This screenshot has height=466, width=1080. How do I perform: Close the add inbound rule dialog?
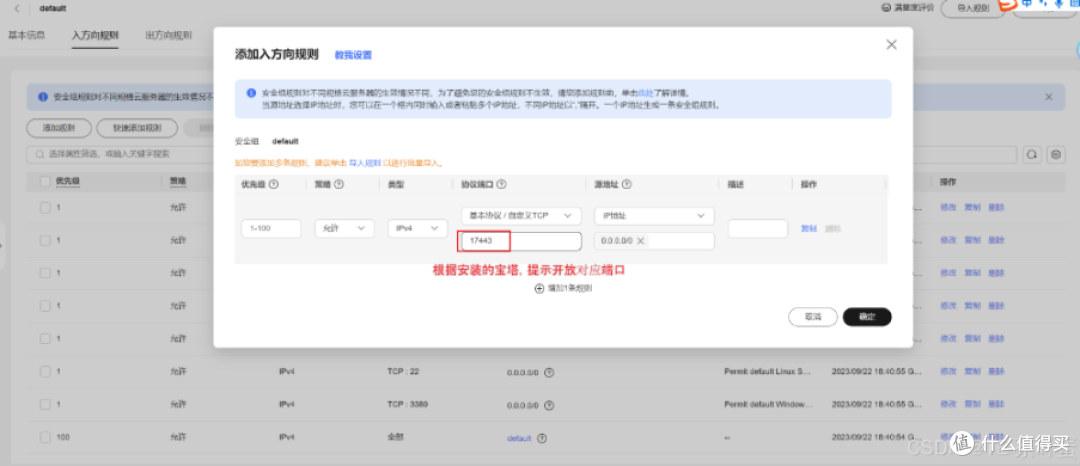(891, 45)
